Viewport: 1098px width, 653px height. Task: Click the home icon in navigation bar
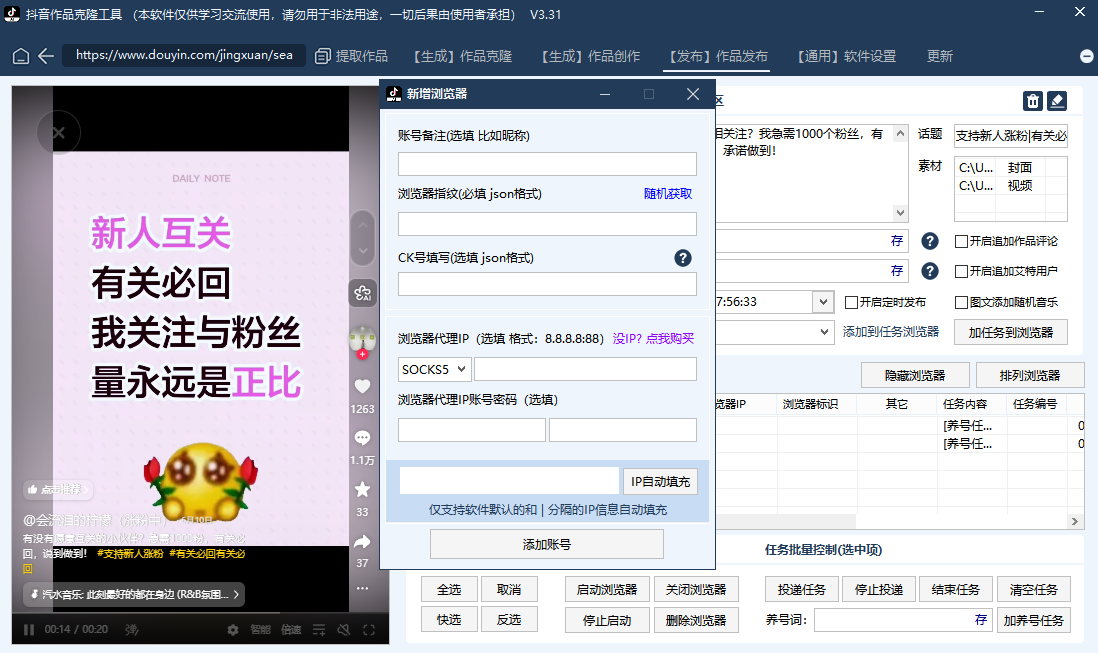click(21, 56)
